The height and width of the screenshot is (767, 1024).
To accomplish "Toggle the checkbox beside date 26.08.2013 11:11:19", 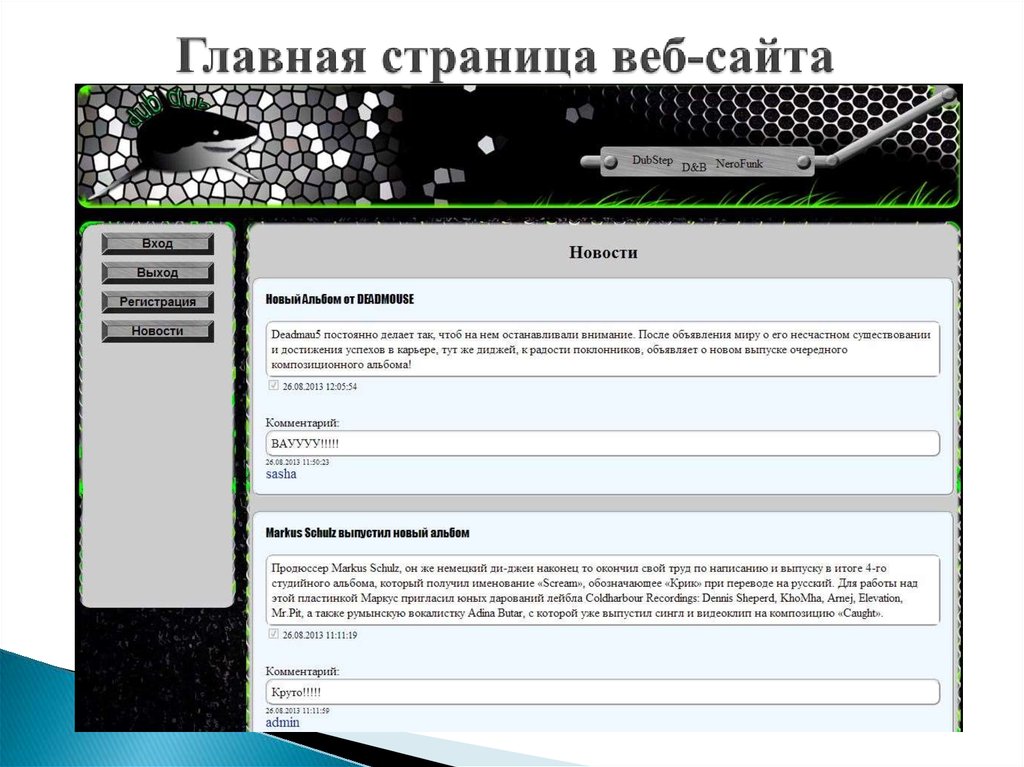I will [273, 633].
